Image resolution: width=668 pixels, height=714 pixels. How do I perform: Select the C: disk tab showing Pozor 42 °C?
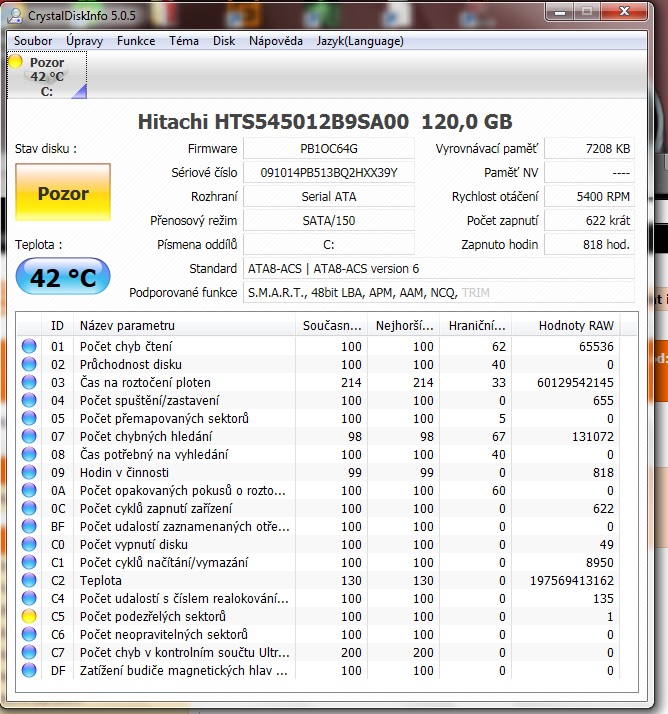pos(47,75)
